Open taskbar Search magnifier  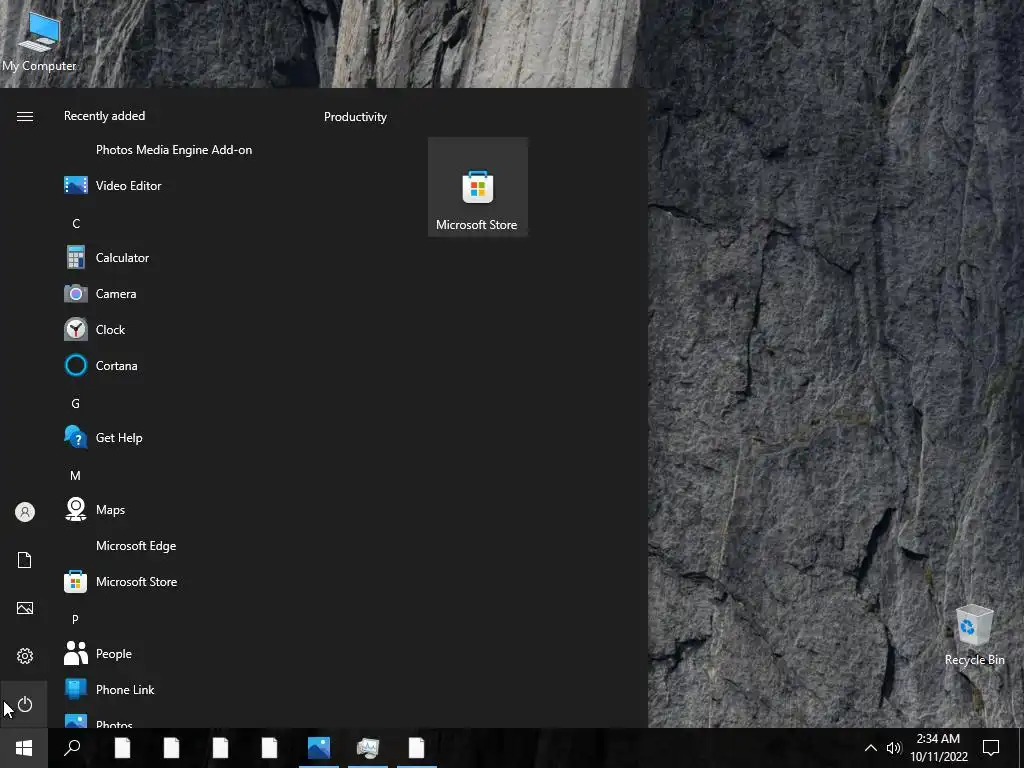tap(72, 748)
